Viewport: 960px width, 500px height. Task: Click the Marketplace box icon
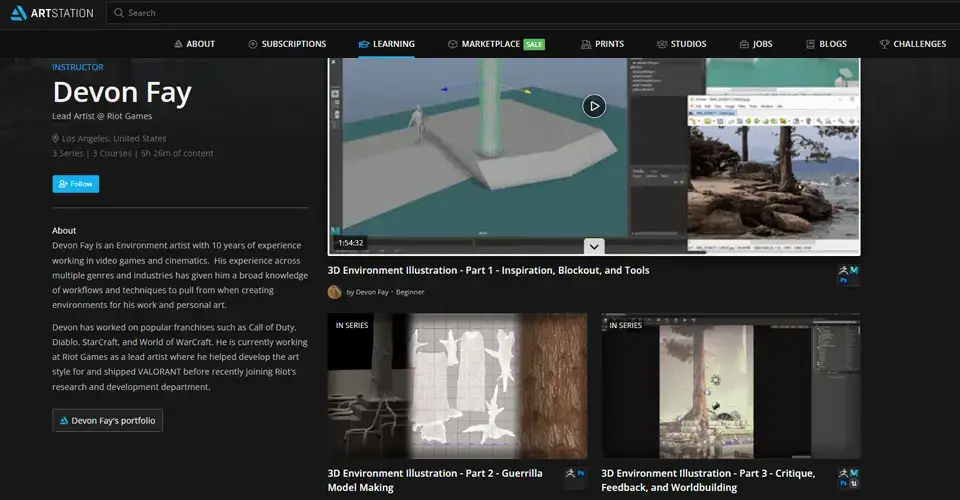(452, 44)
